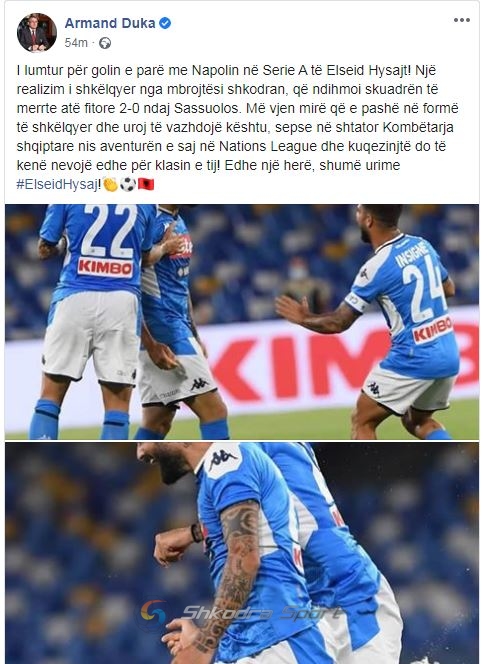Click the globe public privacy icon
The width and height of the screenshot is (487, 664).
(x=105, y=43)
